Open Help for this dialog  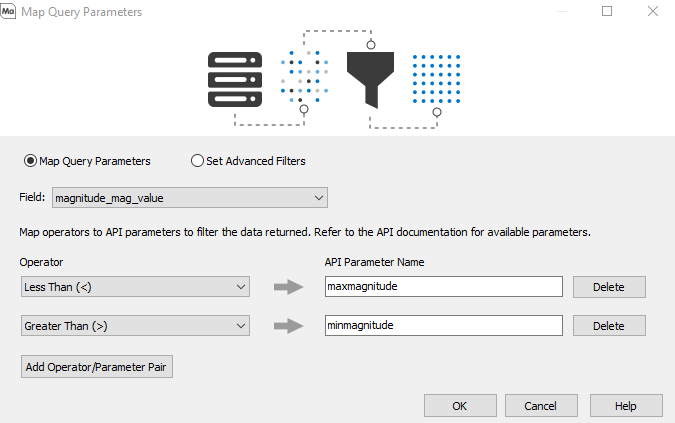pyautogui.click(x=625, y=406)
